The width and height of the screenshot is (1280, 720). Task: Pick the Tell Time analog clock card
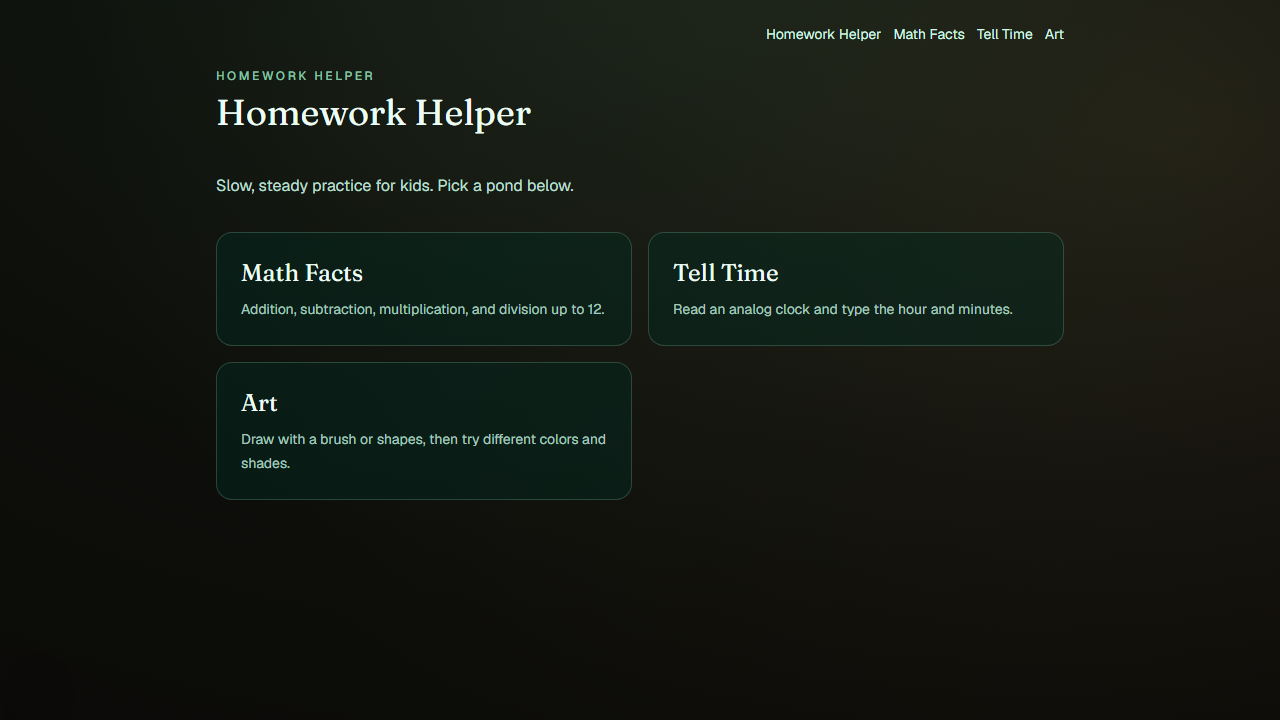click(856, 289)
